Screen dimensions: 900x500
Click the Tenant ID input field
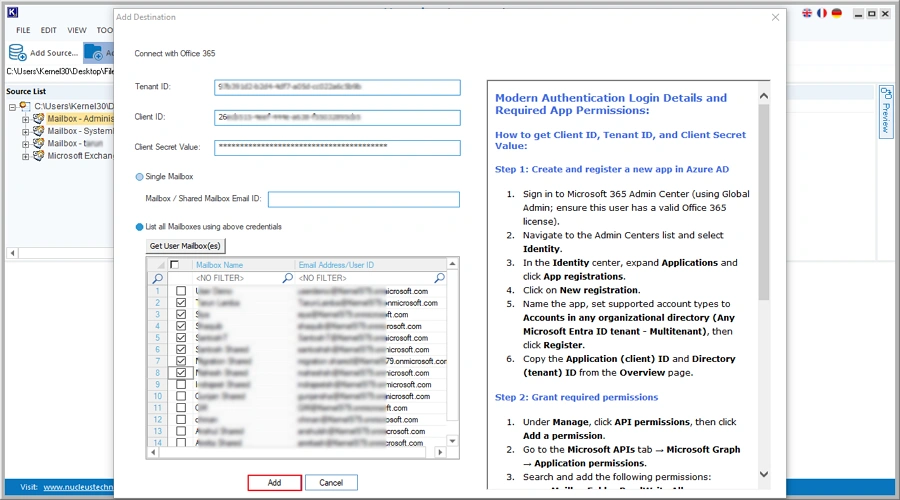[337, 87]
